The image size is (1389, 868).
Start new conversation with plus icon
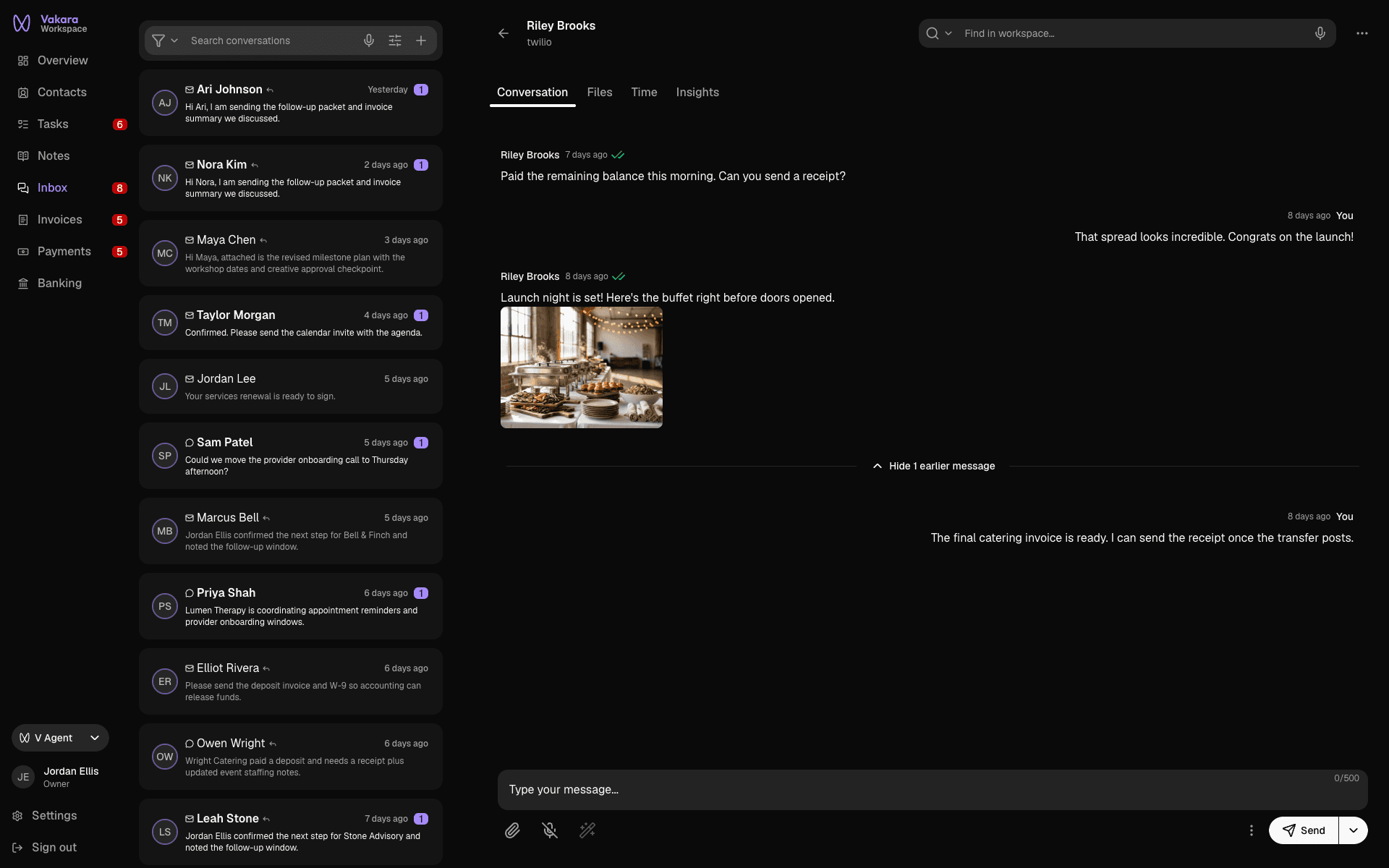(421, 41)
